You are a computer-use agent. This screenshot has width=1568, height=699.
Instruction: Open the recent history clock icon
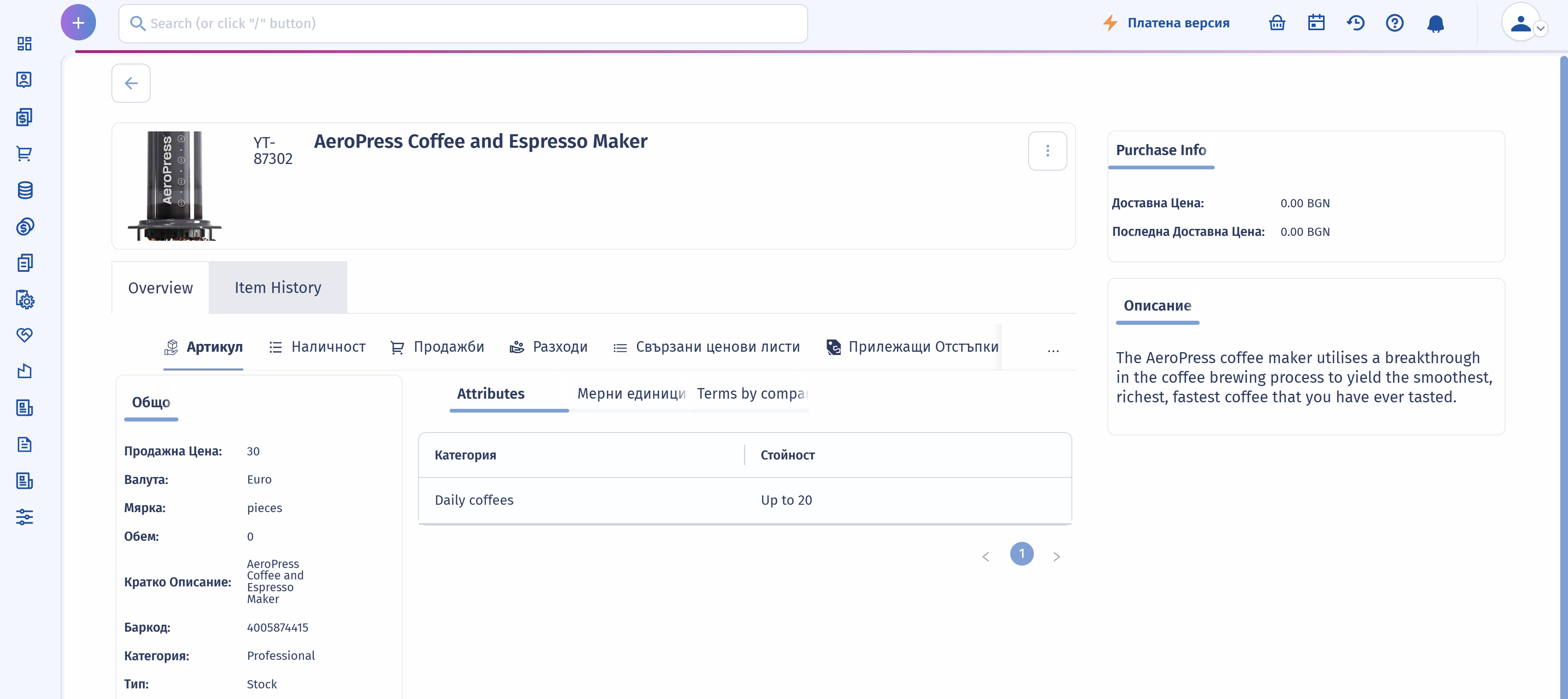[1356, 23]
